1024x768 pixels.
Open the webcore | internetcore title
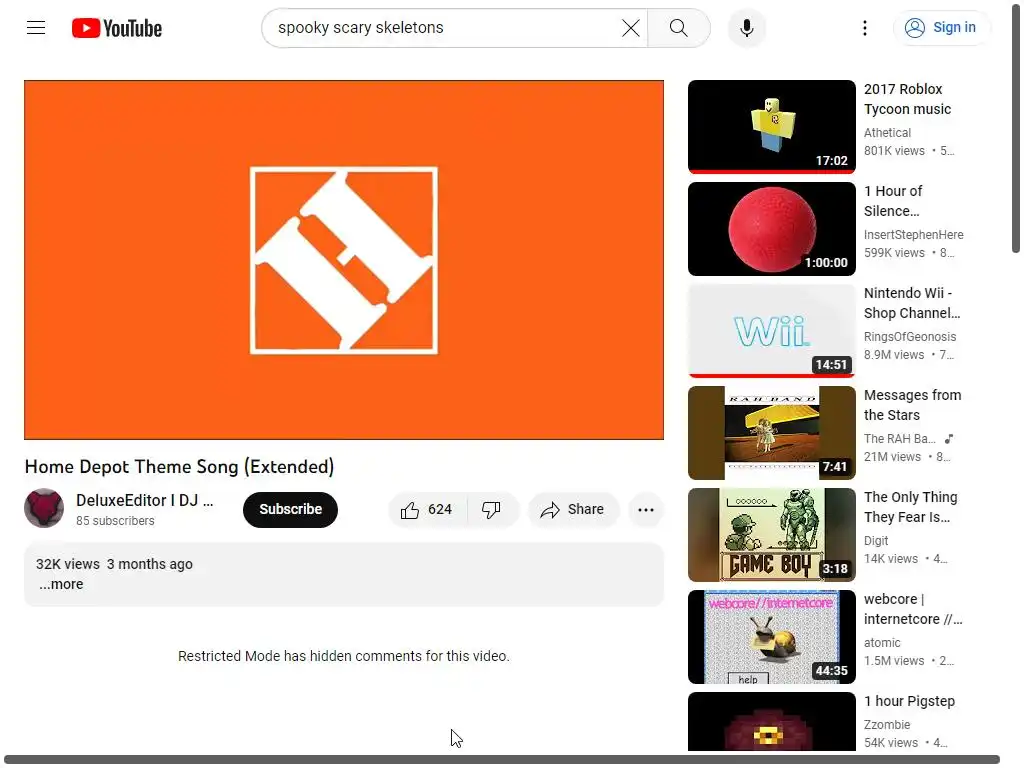click(x=913, y=609)
